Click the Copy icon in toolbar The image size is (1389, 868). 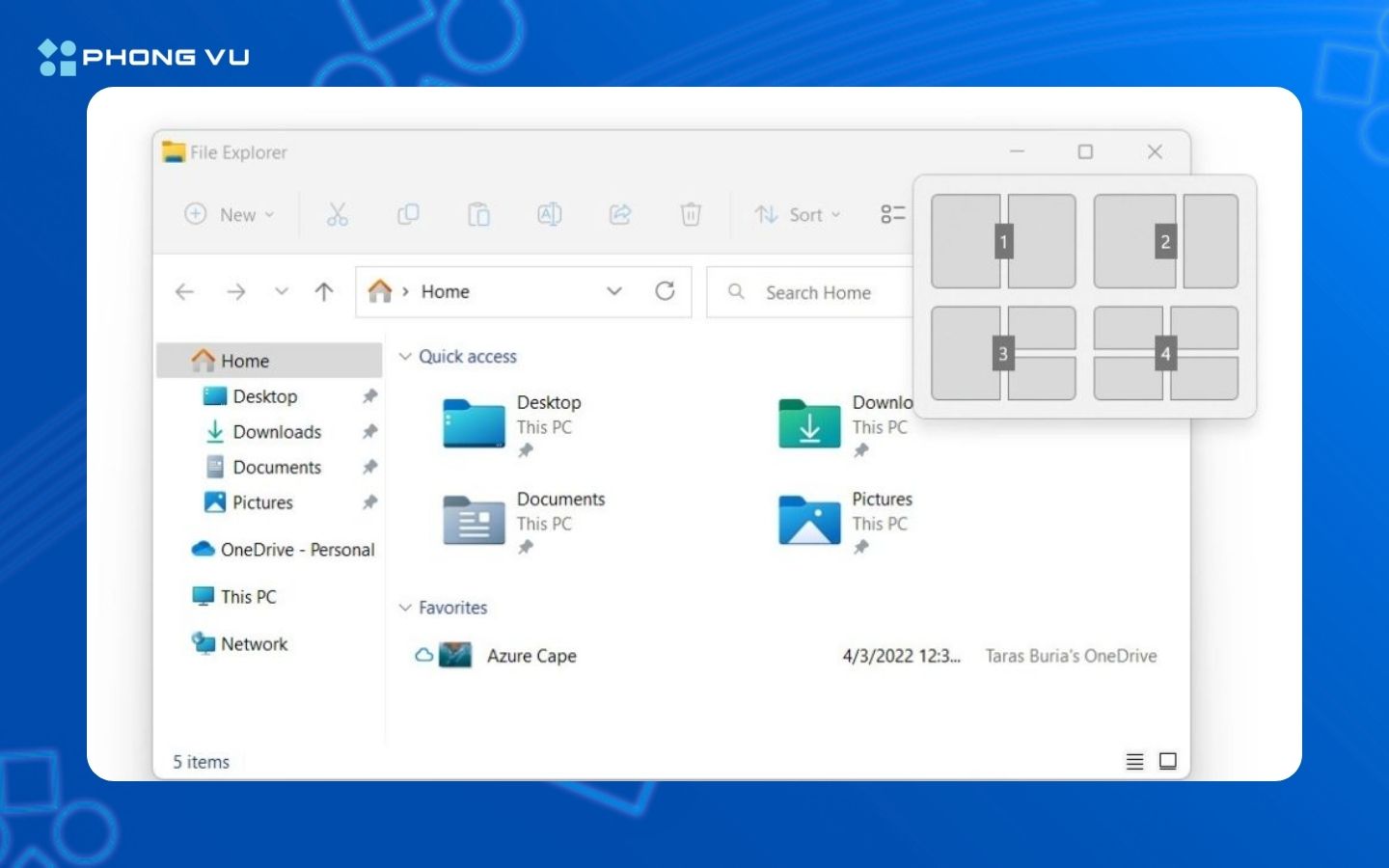(408, 214)
